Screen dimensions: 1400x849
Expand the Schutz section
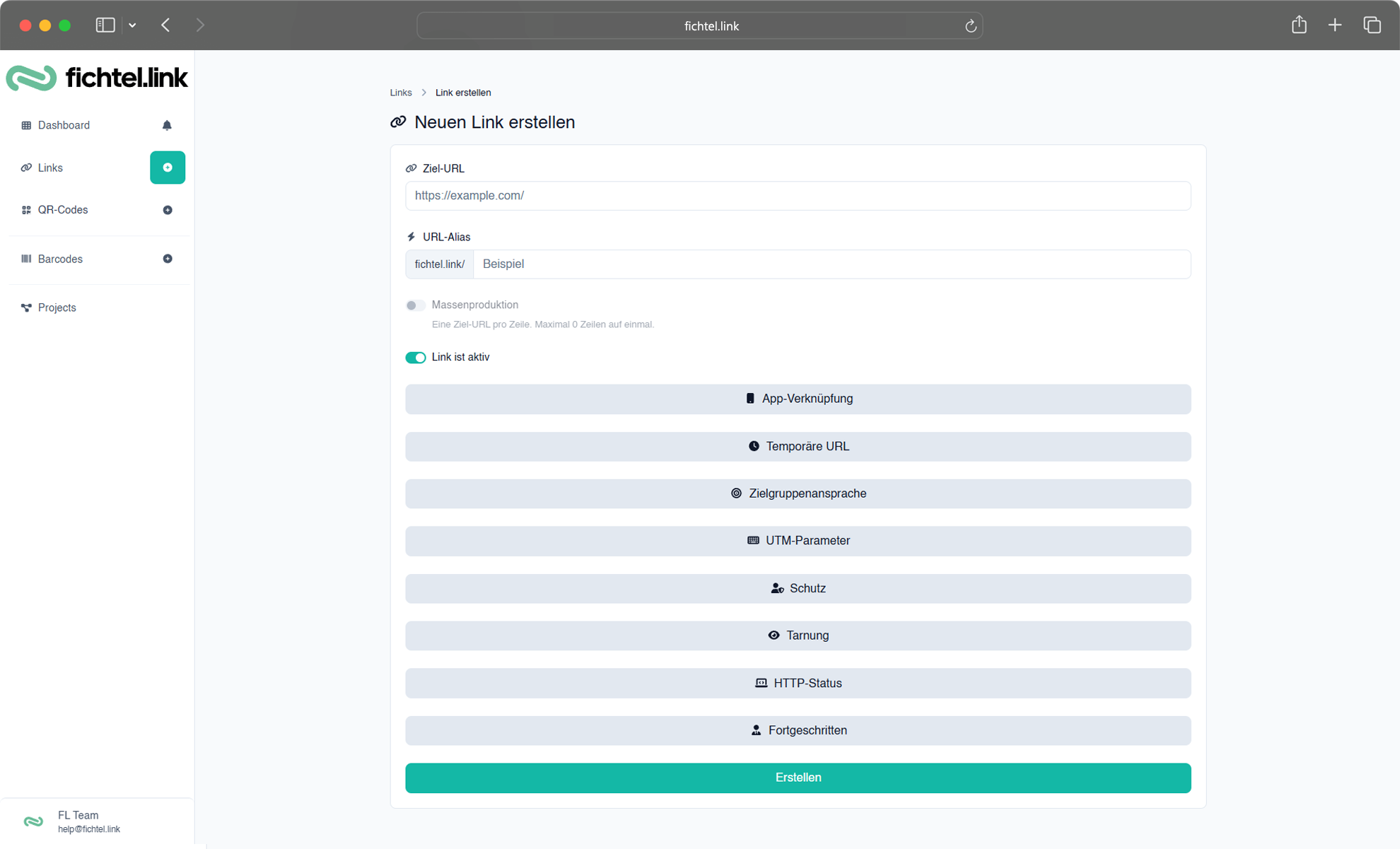[798, 588]
